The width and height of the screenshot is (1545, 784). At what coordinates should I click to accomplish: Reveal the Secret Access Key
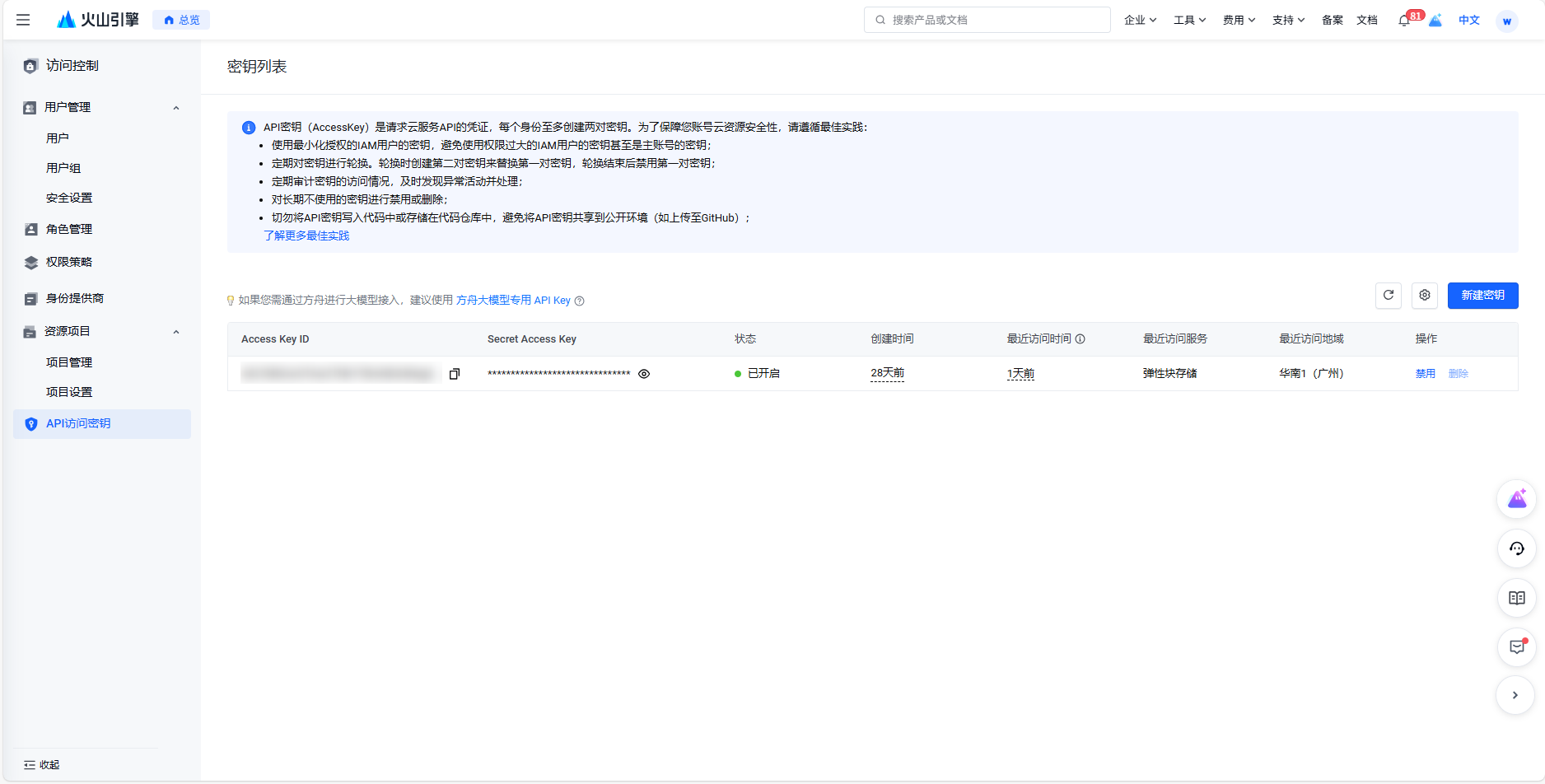pos(644,374)
